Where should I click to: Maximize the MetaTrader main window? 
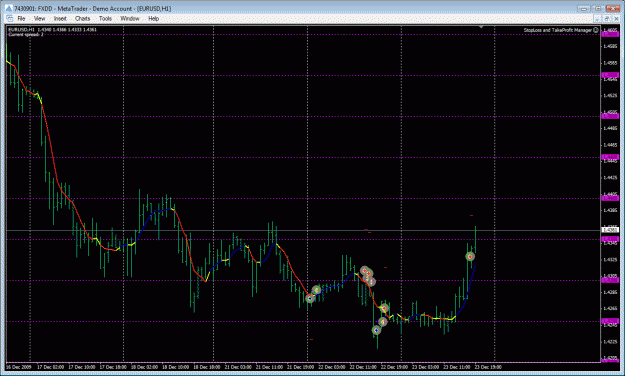tap(598, 8)
